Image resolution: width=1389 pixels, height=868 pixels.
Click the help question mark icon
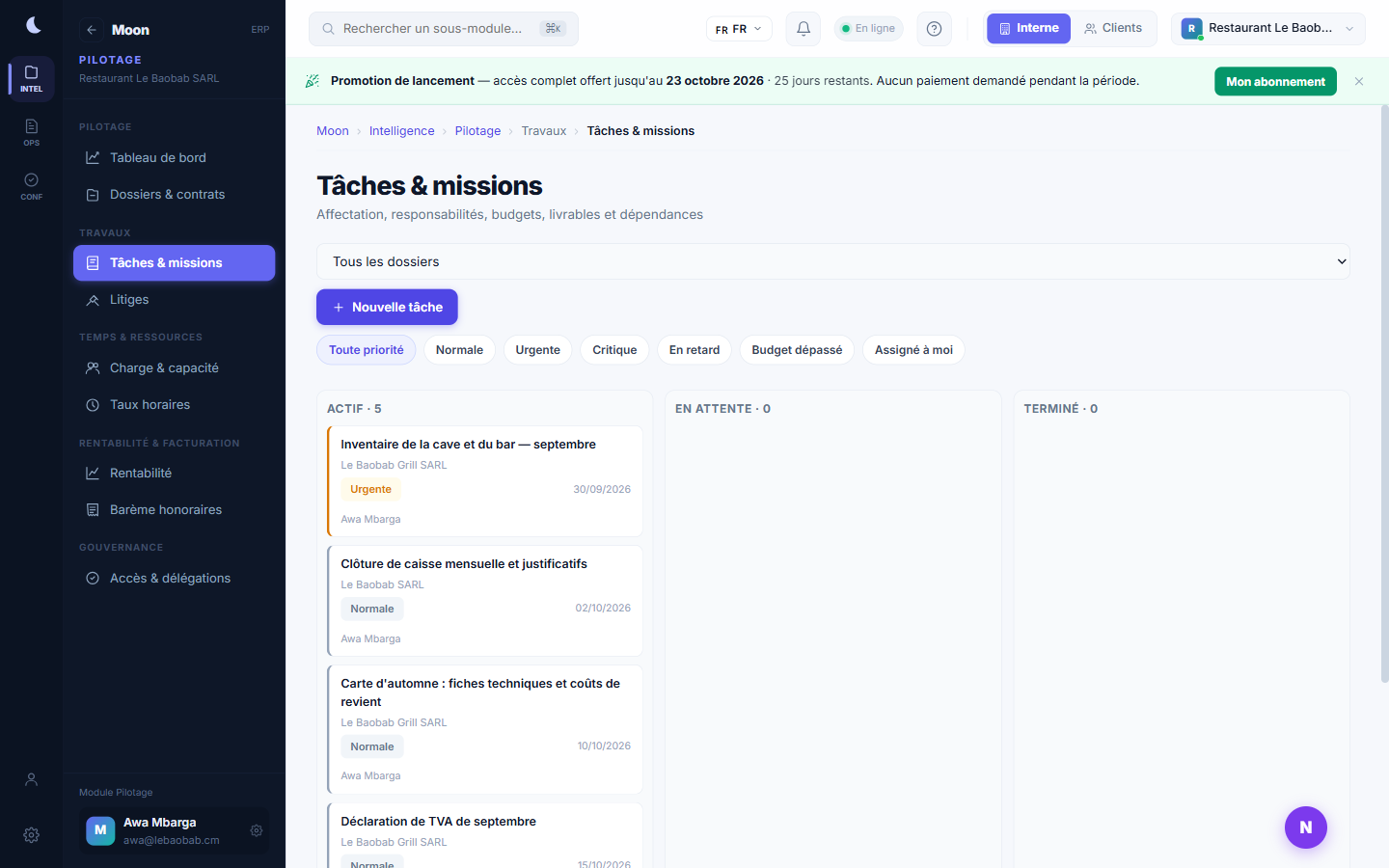pos(934,29)
